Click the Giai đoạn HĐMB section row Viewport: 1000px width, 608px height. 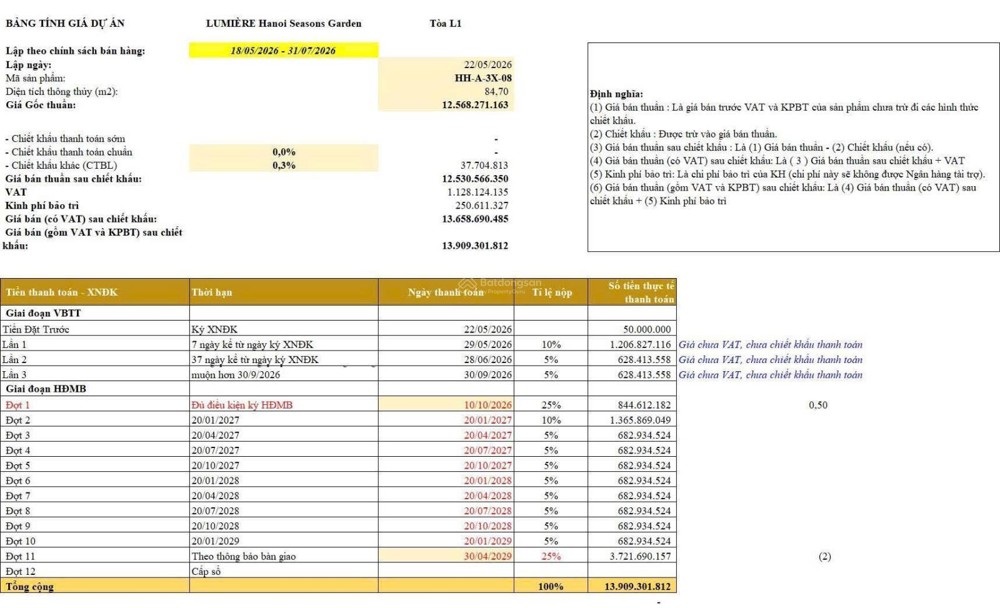tap(338, 389)
